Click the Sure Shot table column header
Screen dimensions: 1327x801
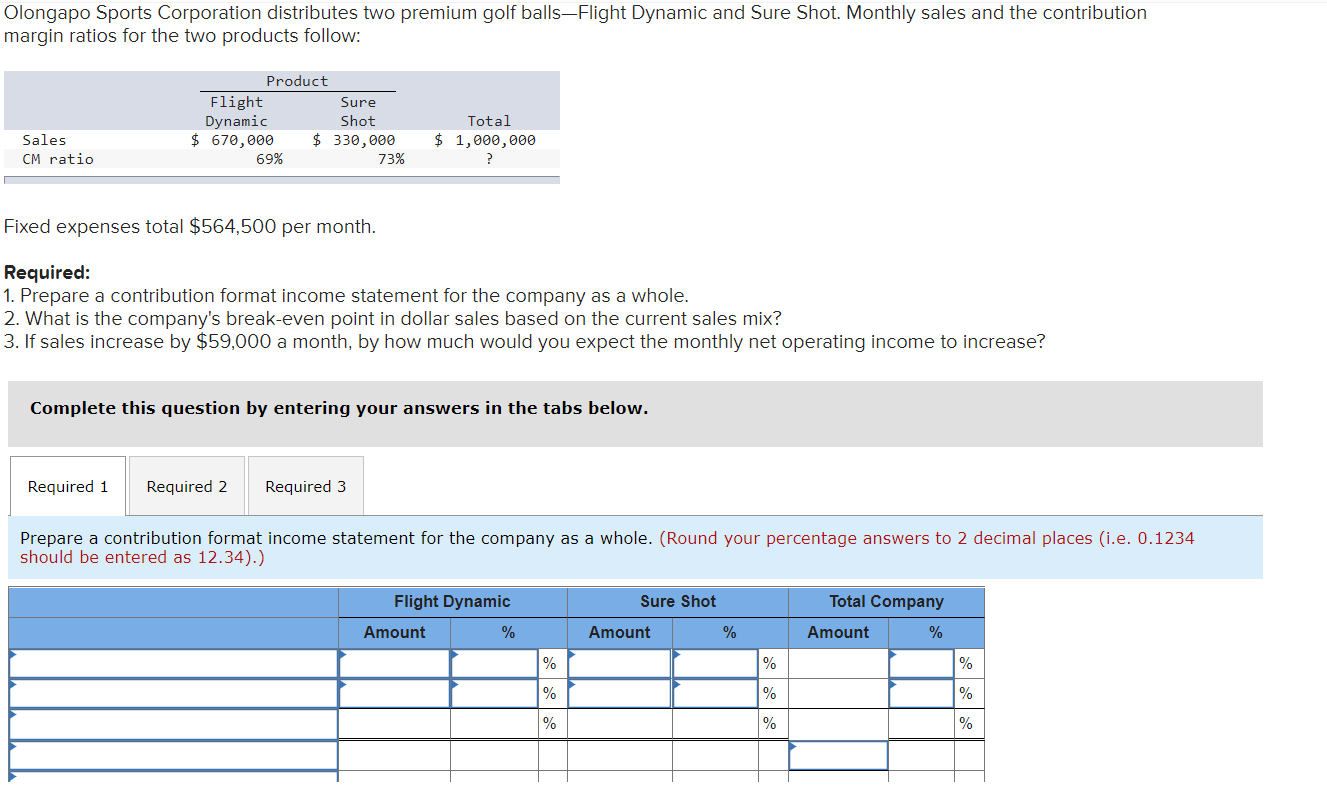click(x=678, y=602)
